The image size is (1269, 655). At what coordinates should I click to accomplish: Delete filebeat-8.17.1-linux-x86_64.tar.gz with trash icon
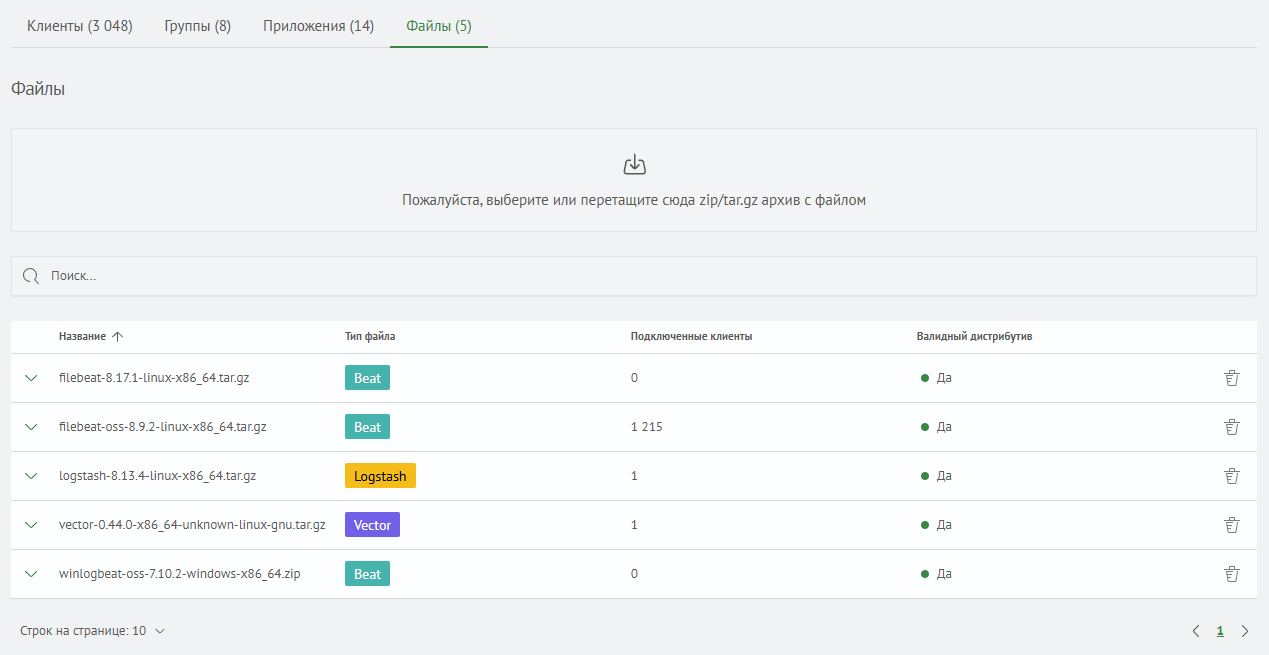tap(1231, 378)
